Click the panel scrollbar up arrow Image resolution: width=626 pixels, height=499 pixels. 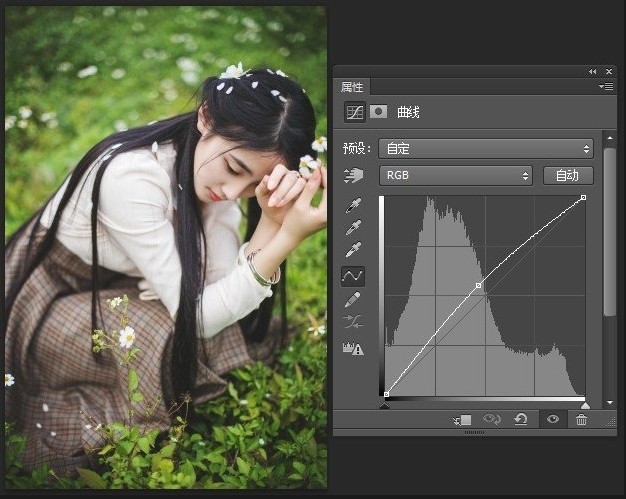point(610,138)
